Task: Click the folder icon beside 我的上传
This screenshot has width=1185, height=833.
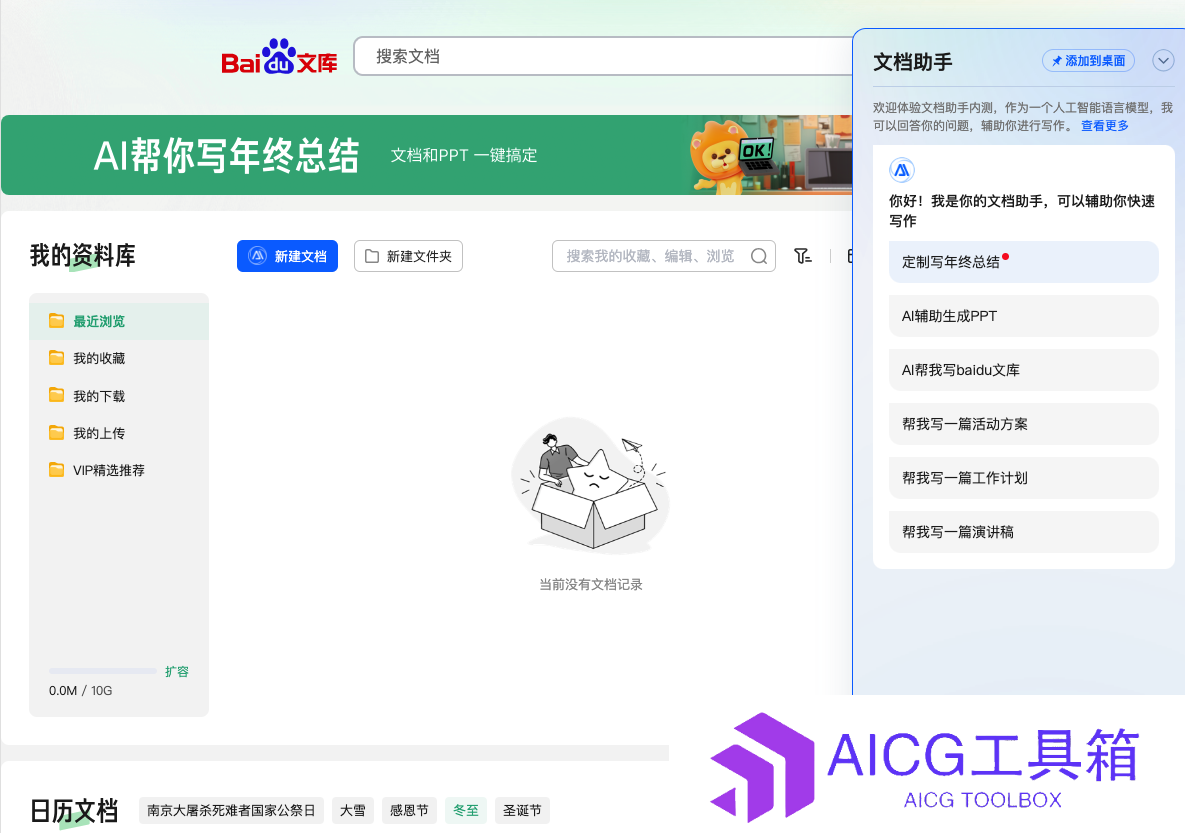Action: (57, 433)
